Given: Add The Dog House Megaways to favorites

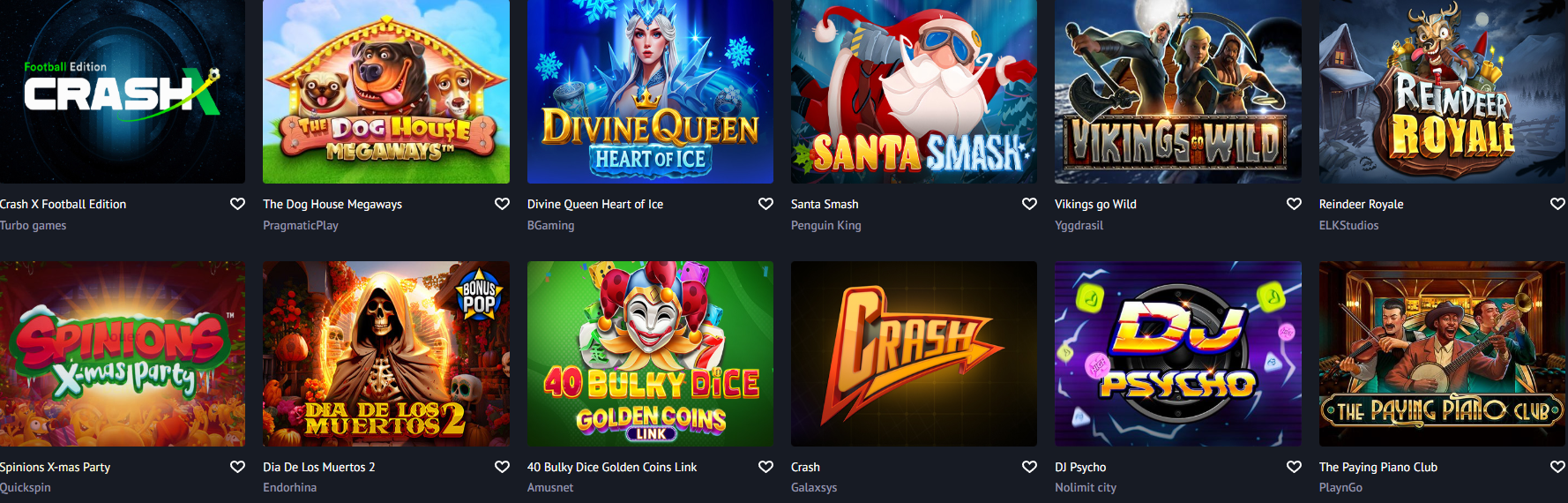Looking at the screenshot, I should (x=502, y=204).
